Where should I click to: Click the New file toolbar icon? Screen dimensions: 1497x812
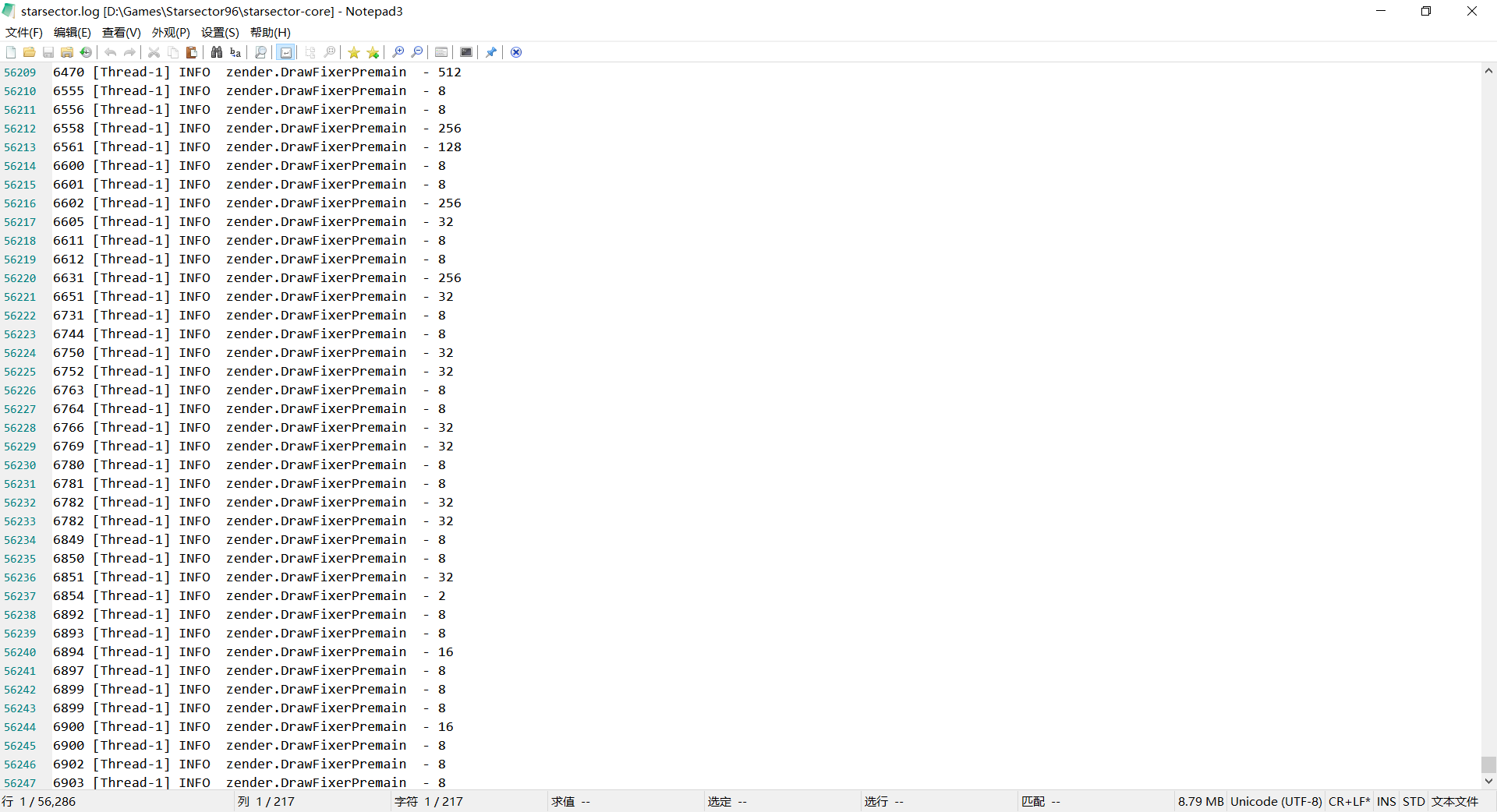[11, 52]
